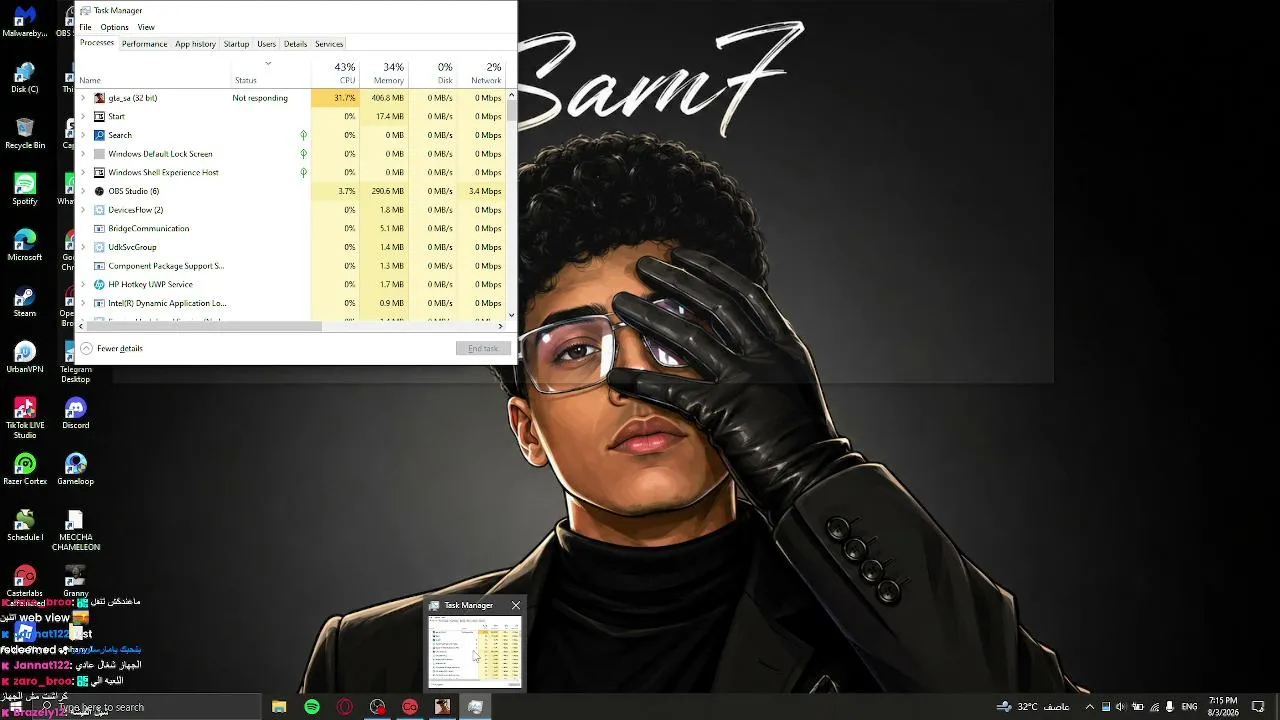Click the Task Manager taskbar button
The image size is (1280, 720).
click(x=475, y=707)
